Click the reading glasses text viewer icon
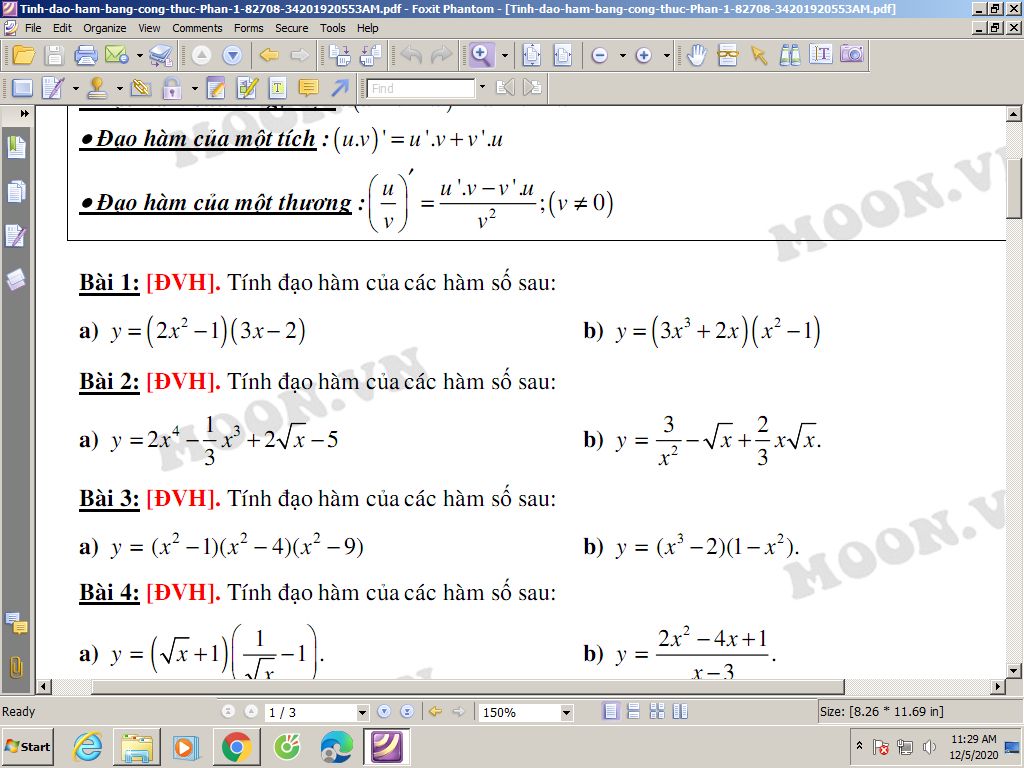1024x768 pixels. 728,56
